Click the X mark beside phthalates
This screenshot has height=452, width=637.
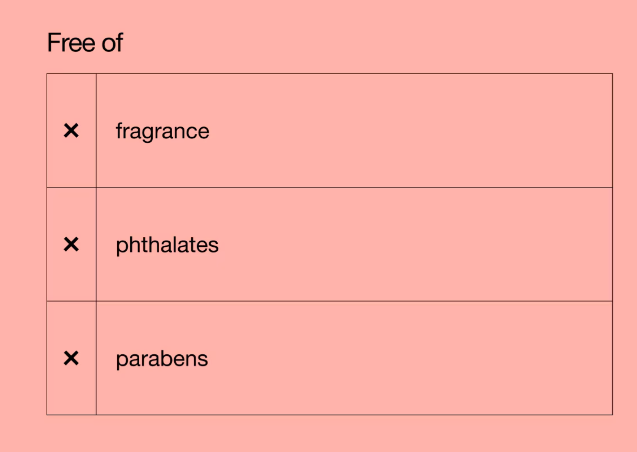click(x=71, y=245)
